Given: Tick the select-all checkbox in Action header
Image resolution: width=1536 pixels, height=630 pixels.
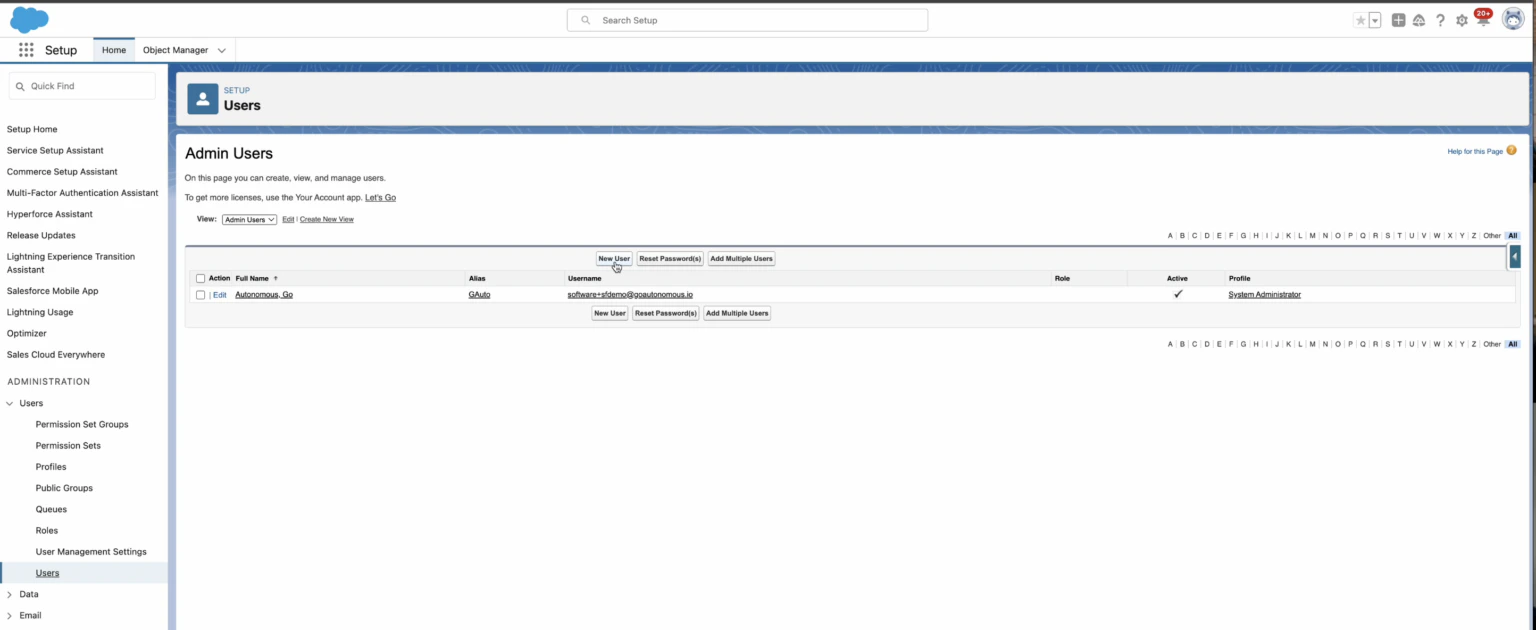Looking at the screenshot, I should click(201, 278).
